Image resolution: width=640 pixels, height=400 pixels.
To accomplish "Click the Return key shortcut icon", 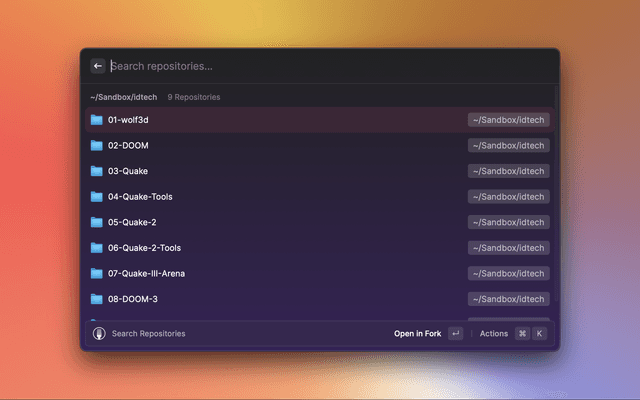I will [456, 333].
